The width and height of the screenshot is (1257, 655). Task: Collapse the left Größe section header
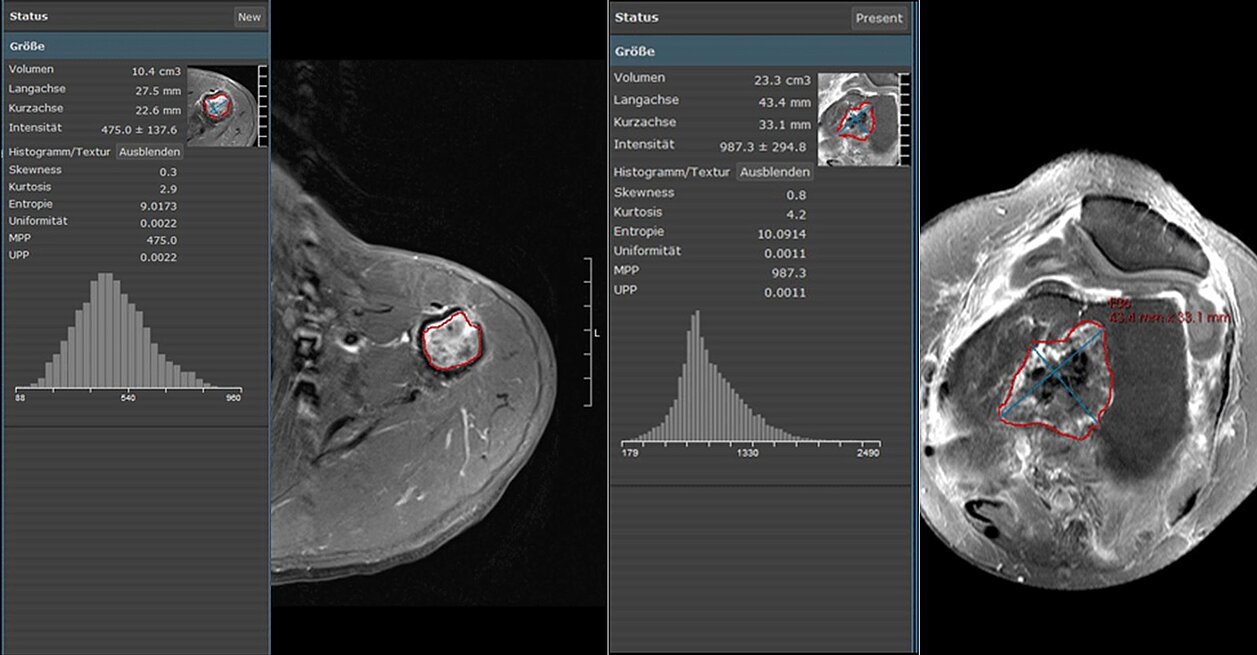point(135,46)
